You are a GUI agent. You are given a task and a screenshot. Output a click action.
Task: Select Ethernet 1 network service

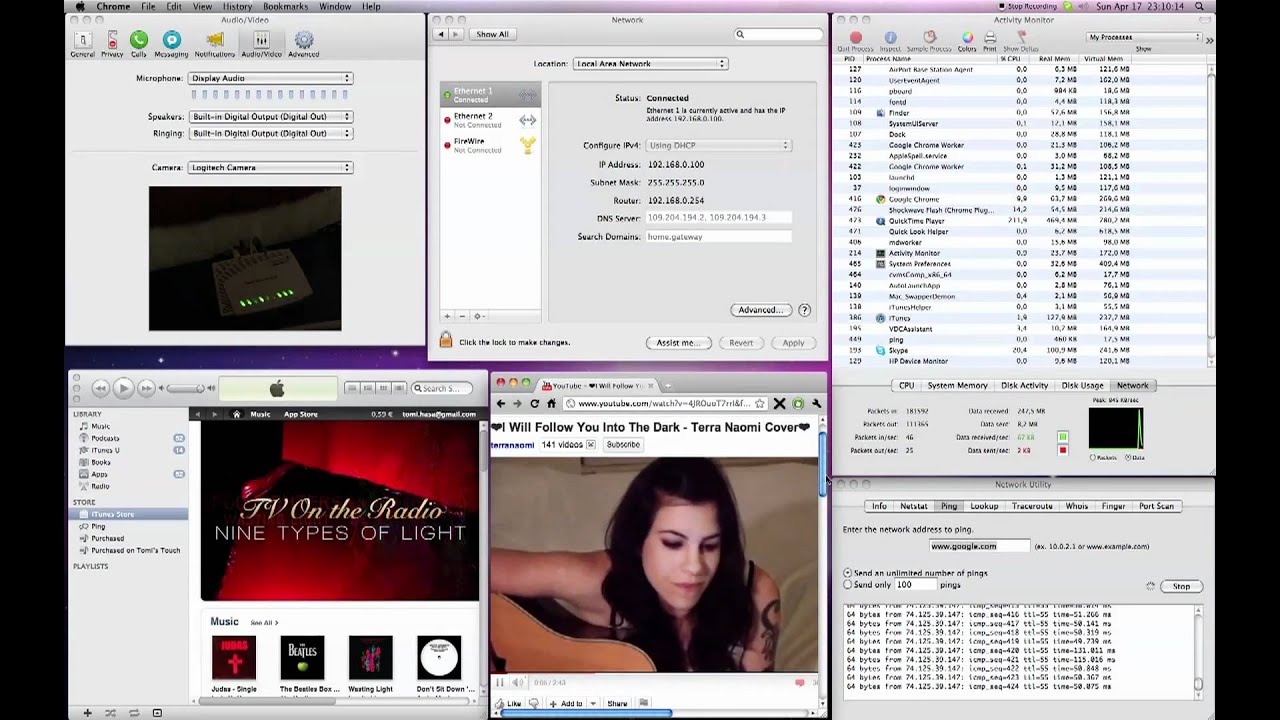coord(490,95)
